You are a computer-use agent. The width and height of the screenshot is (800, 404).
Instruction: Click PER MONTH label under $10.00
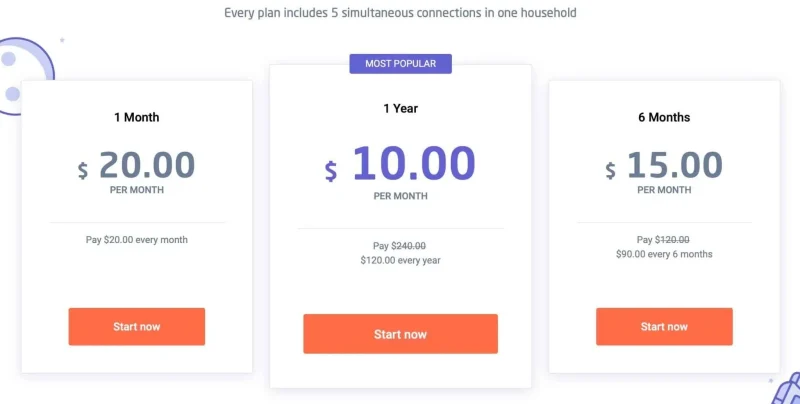[x=400, y=196]
